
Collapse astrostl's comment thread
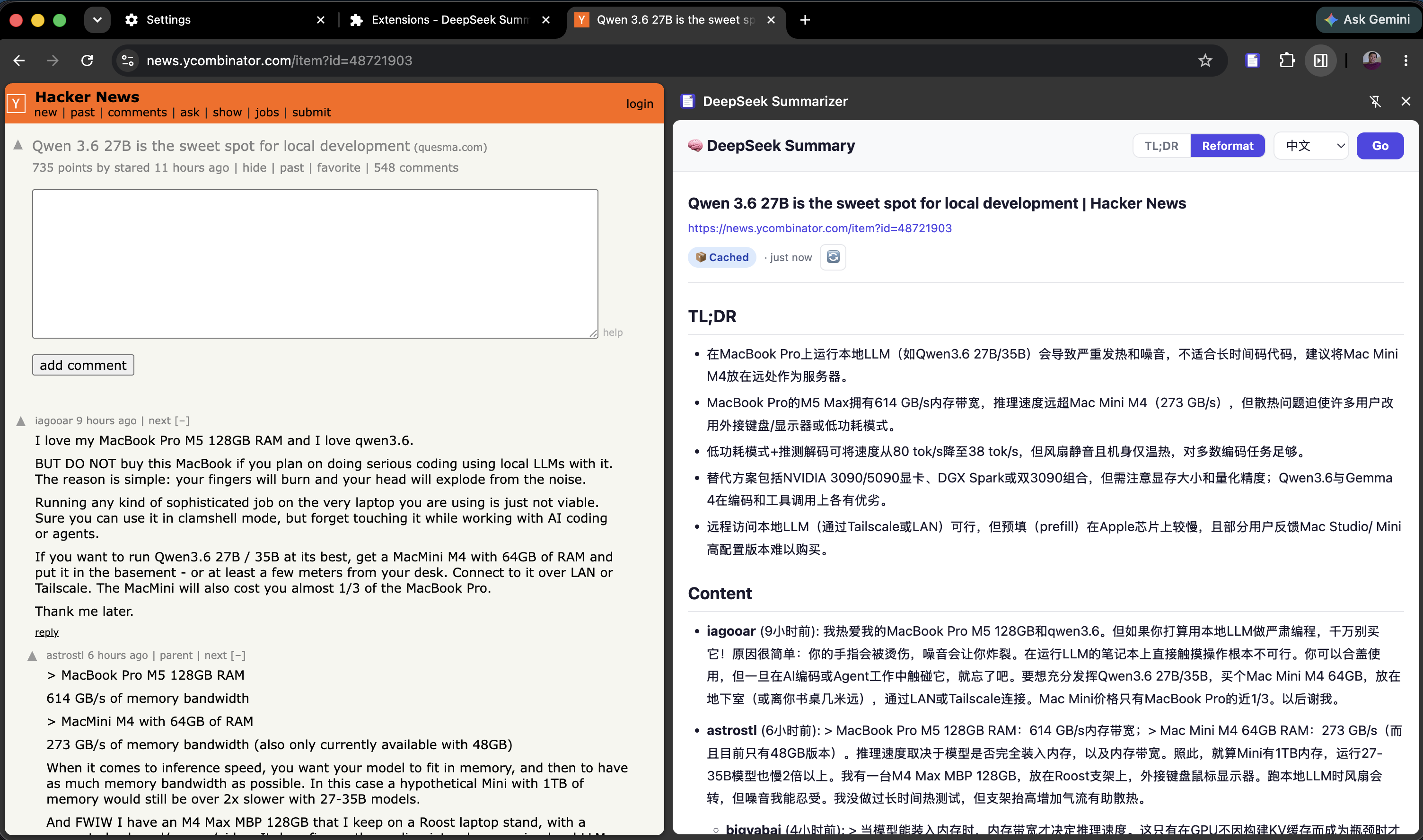(x=238, y=655)
